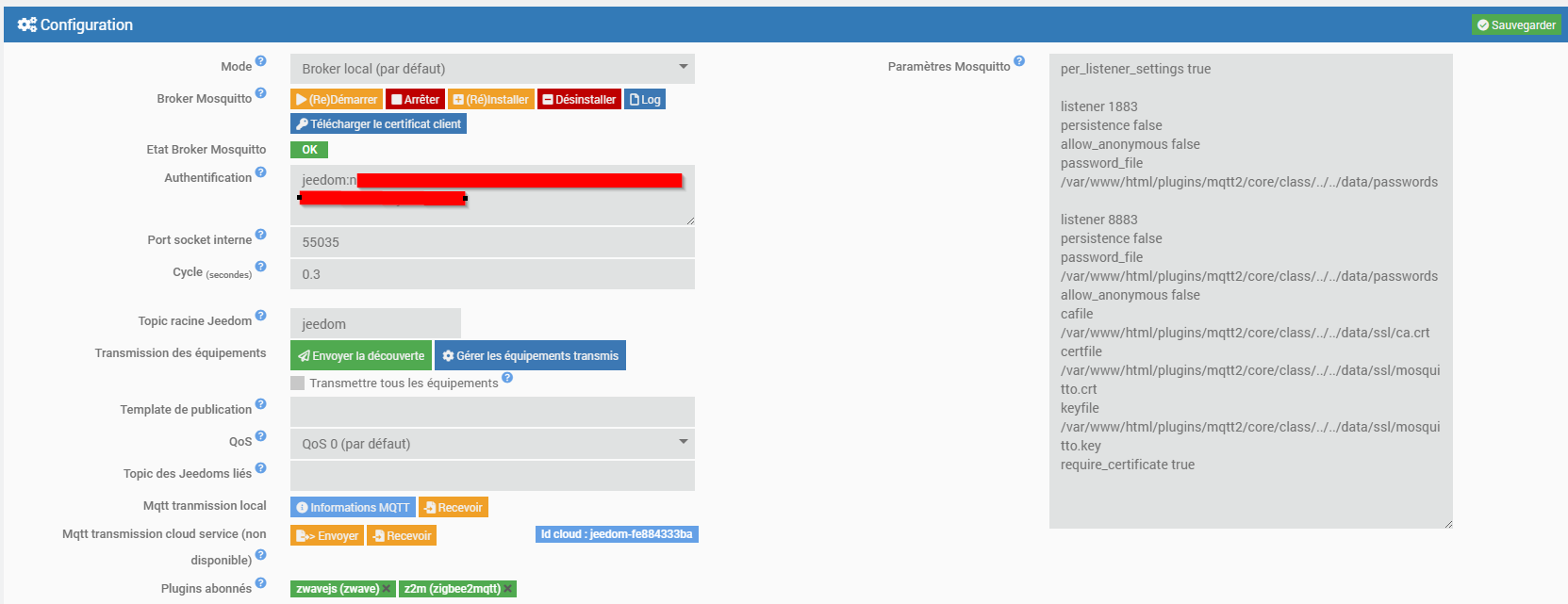The height and width of the screenshot is (604, 1568).
Task: Click the cloud service help icon
Action: 261,554
